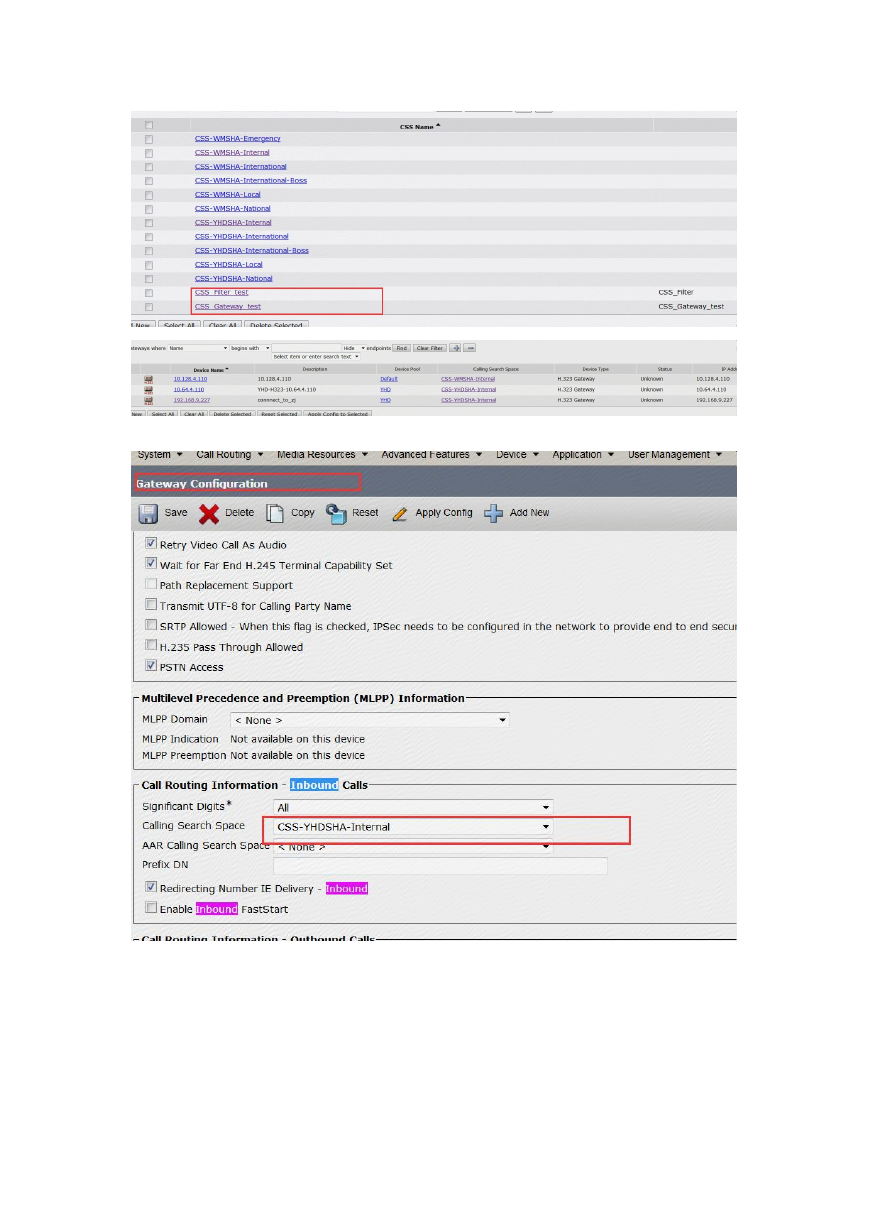The height and width of the screenshot is (1228, 869).
Task: Click the Find button in gateway search
Action: pyautogui.click(x=401, y=348)
